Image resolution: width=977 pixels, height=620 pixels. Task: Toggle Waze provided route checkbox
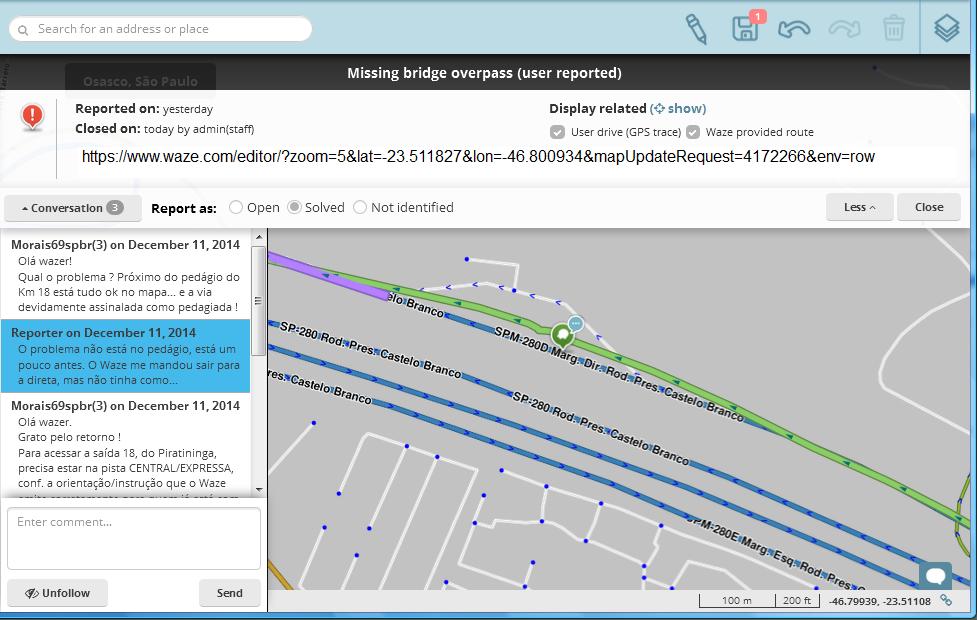click(693, 132)
